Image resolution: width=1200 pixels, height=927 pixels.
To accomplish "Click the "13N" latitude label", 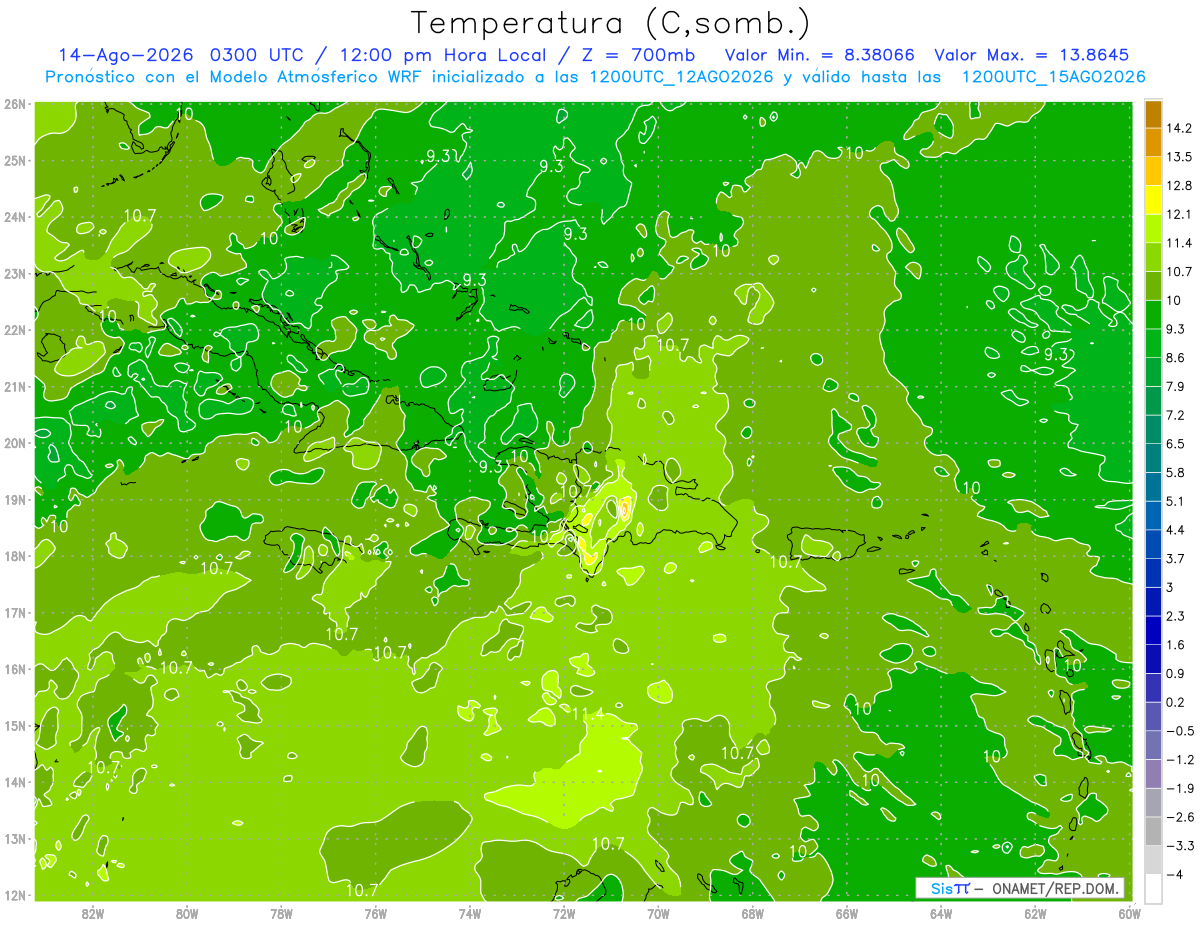I will [x=17, y=838].
